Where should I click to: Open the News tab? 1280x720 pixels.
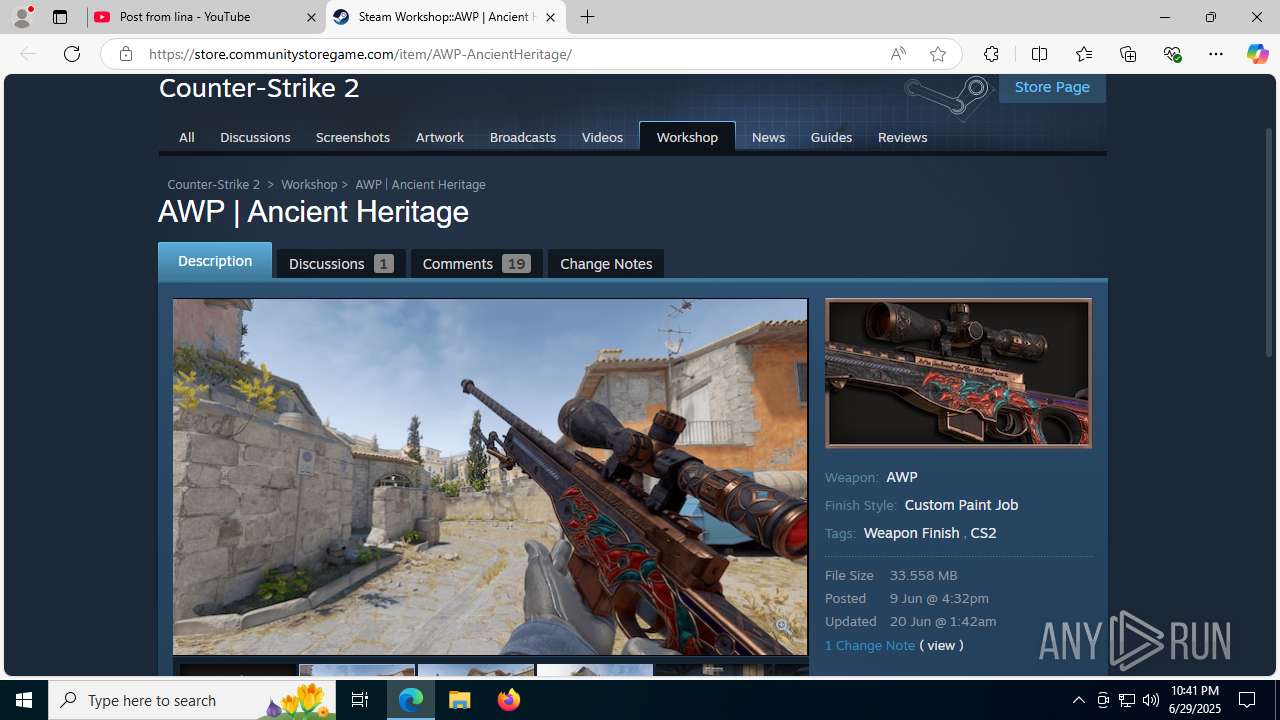[768, 137]
